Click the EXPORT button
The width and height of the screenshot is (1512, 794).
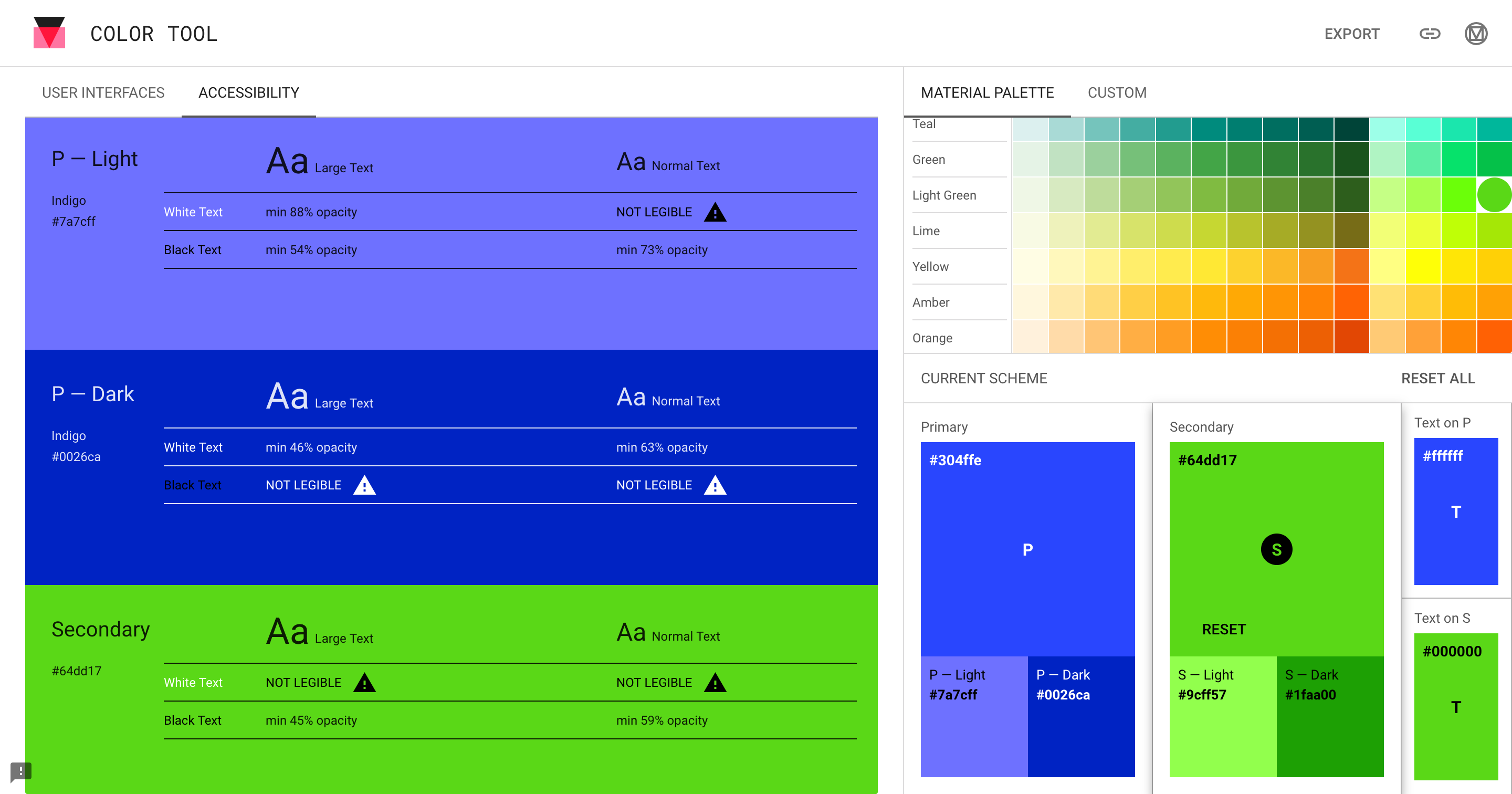(x=1352, y=34)
